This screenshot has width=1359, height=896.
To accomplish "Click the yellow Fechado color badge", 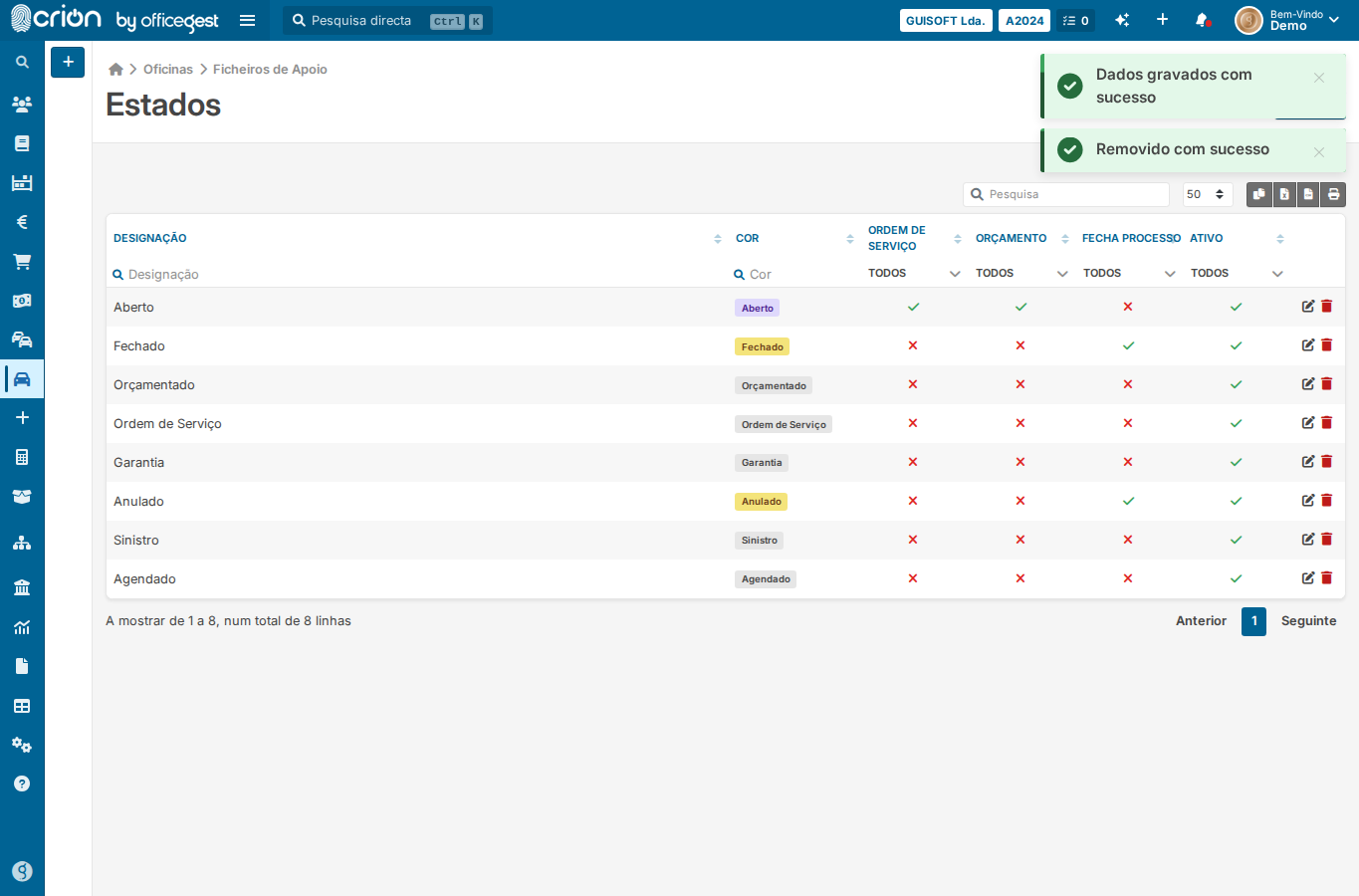I will point(762,346).
